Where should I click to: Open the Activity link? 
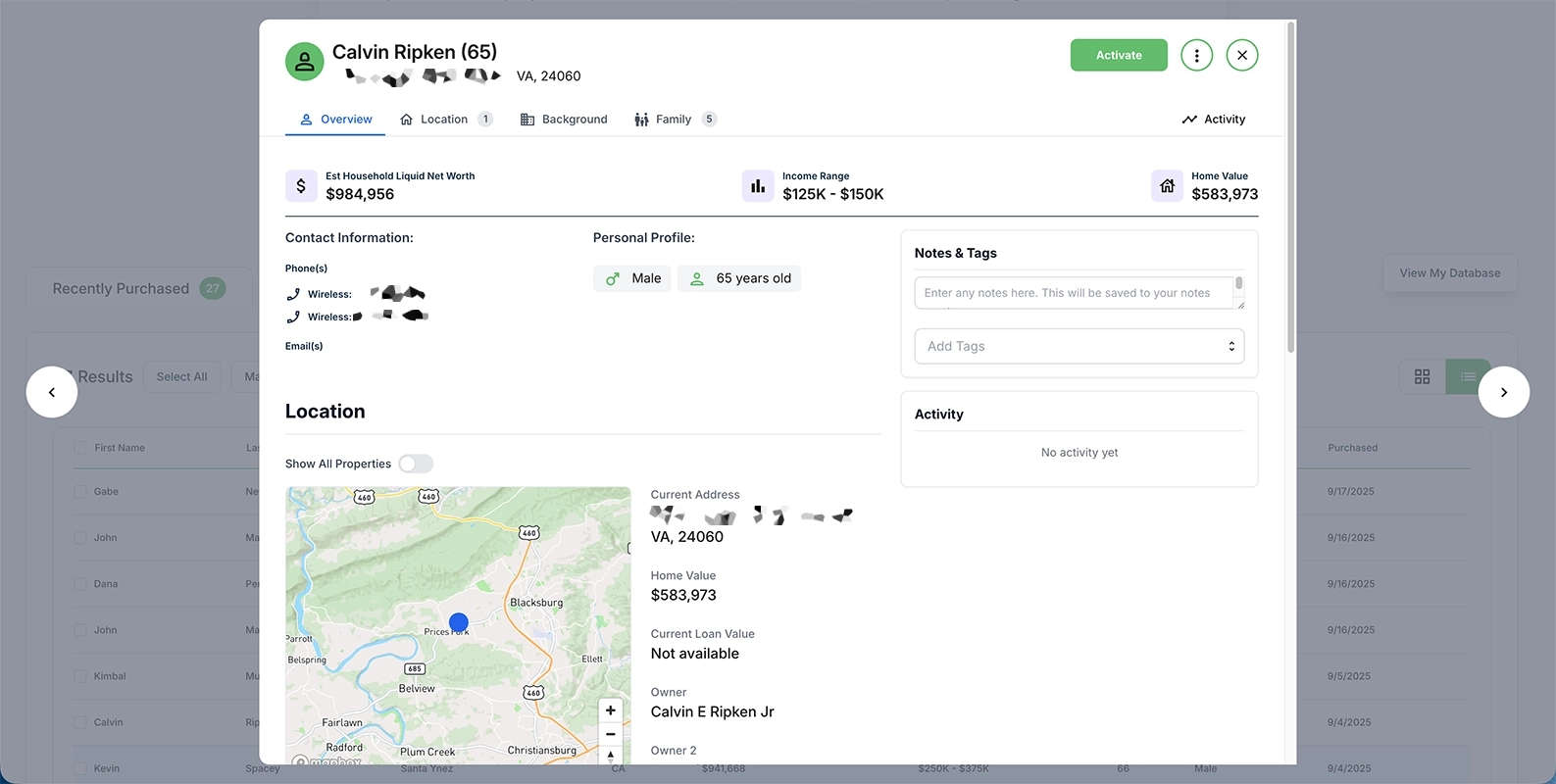click(x=1214, y=120)
